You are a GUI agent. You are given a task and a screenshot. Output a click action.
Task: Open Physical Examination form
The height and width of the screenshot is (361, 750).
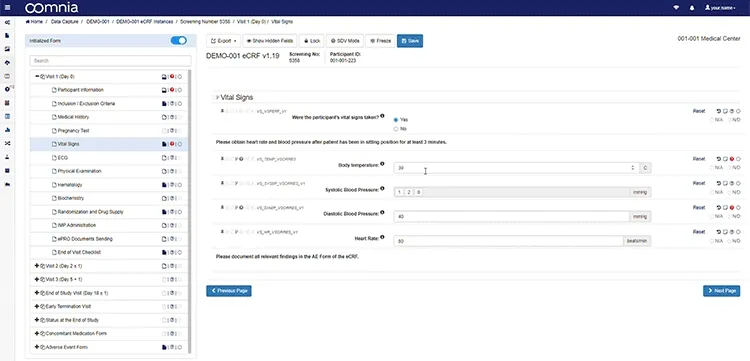coord(79,171)
